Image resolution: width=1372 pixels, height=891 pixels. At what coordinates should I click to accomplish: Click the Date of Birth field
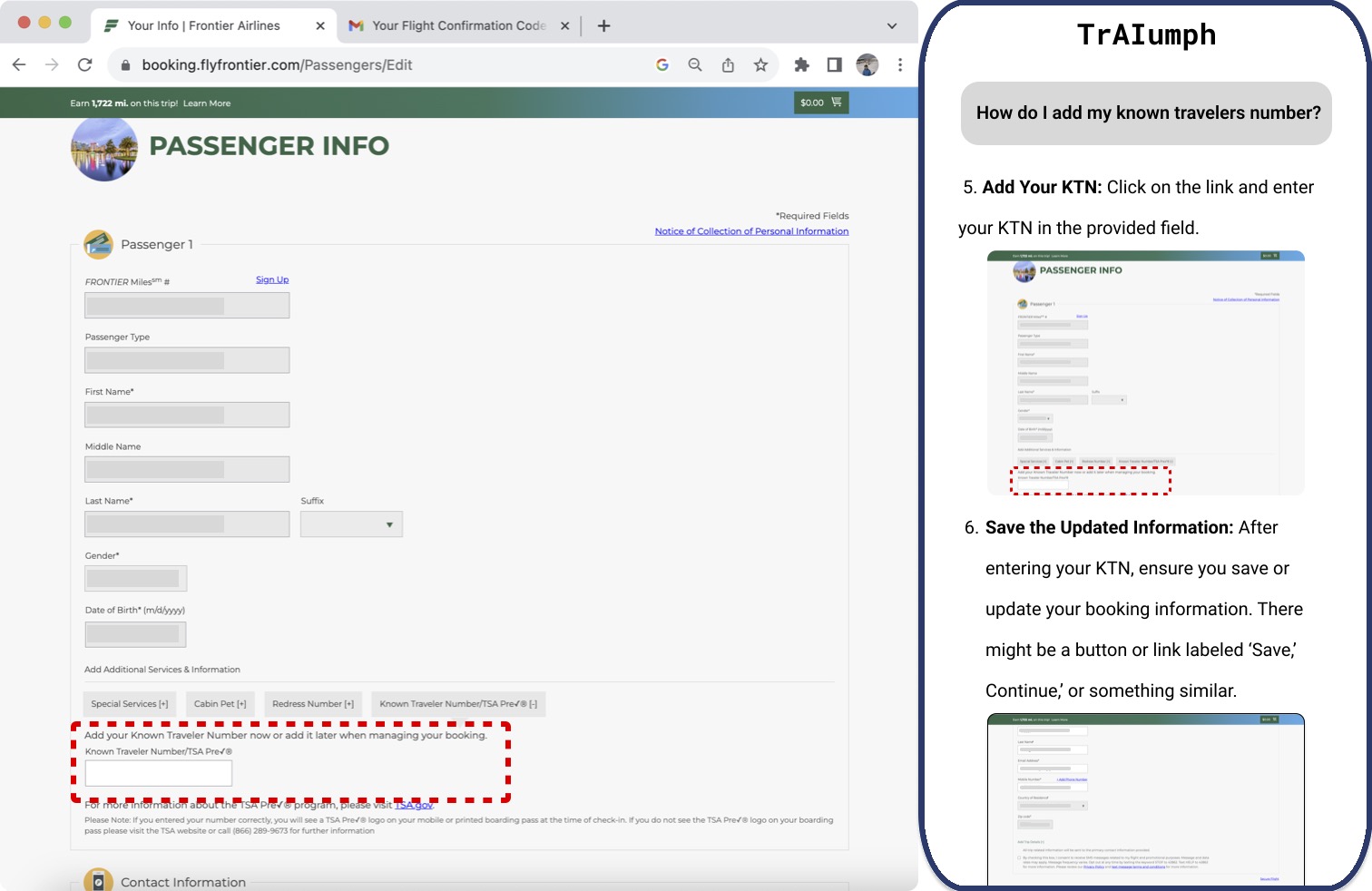click(135, 634)
